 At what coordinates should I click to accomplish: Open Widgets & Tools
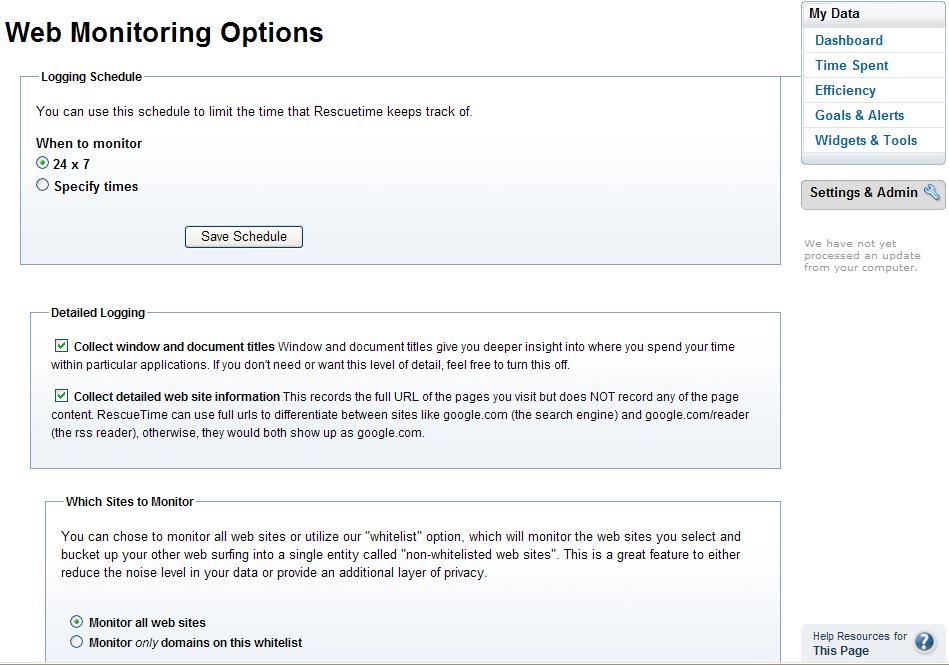pyautogui.click(x=865, y=140)
